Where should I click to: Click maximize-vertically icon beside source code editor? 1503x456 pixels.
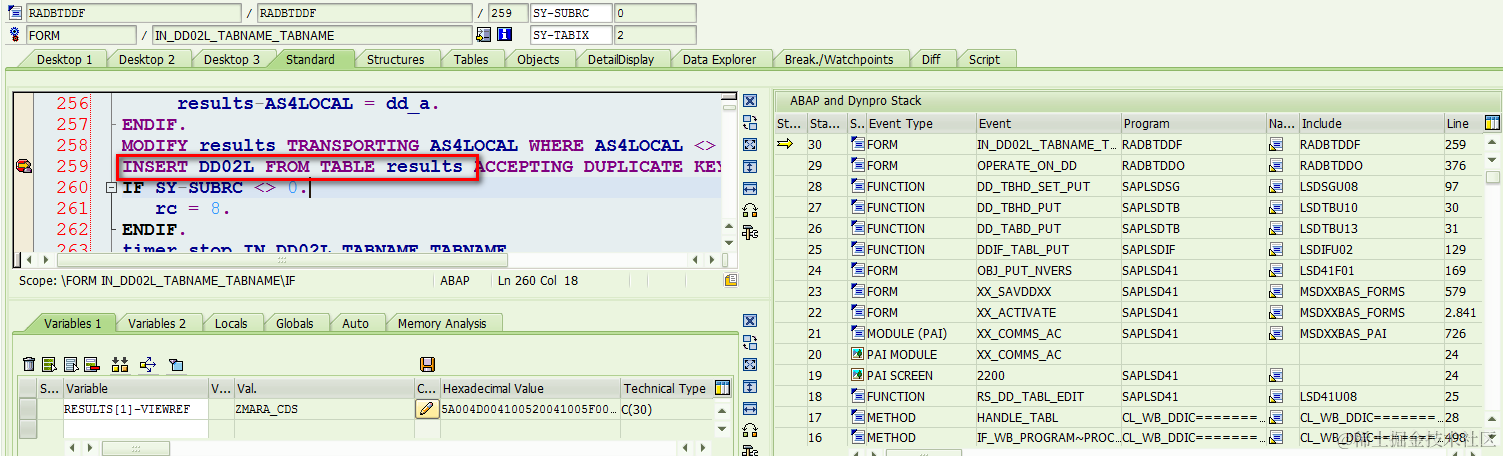tap(750, 166)
